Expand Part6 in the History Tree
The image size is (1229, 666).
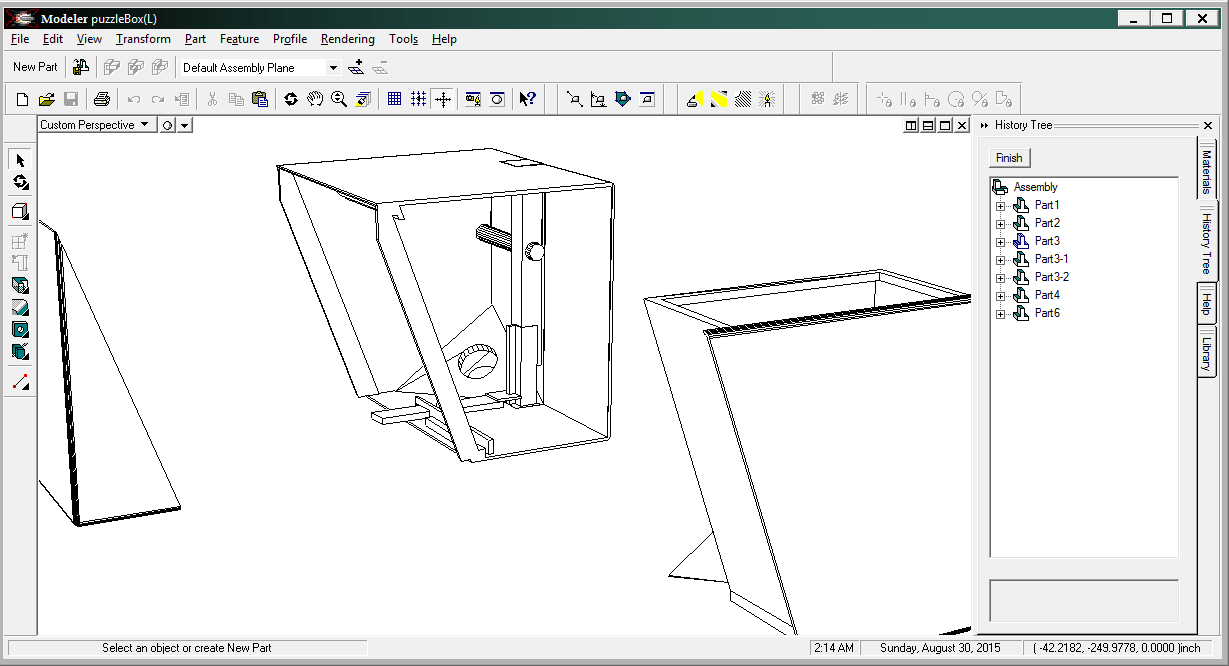coord(1000,314)
